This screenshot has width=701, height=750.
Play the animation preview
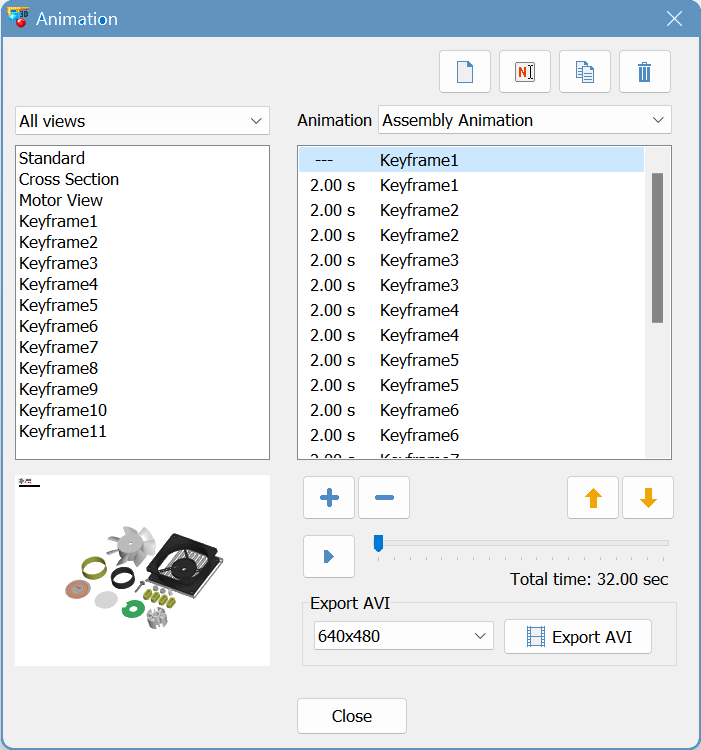[x=329, y=556]
